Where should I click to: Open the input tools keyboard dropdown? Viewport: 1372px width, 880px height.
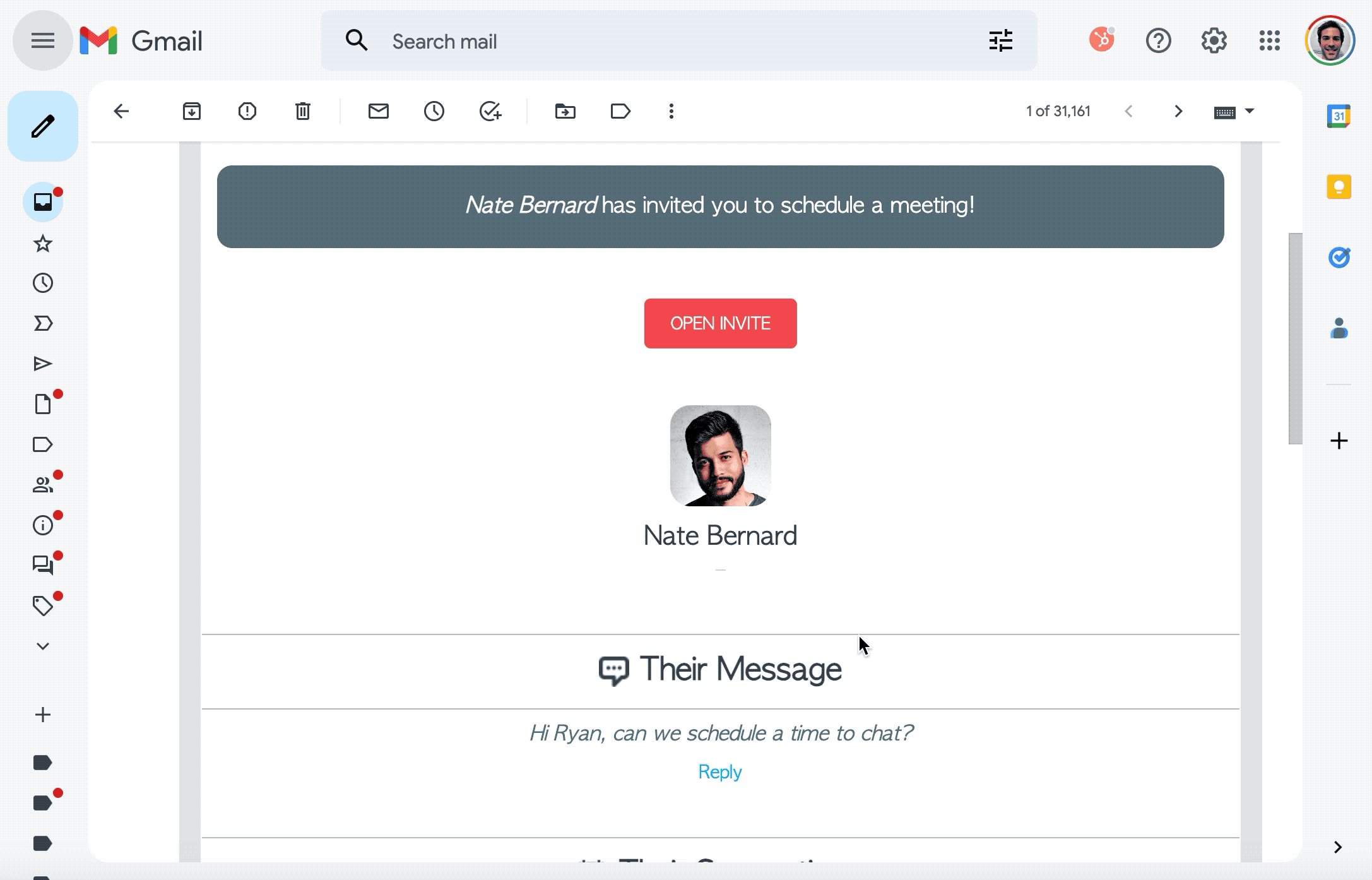pos(1248,112)
